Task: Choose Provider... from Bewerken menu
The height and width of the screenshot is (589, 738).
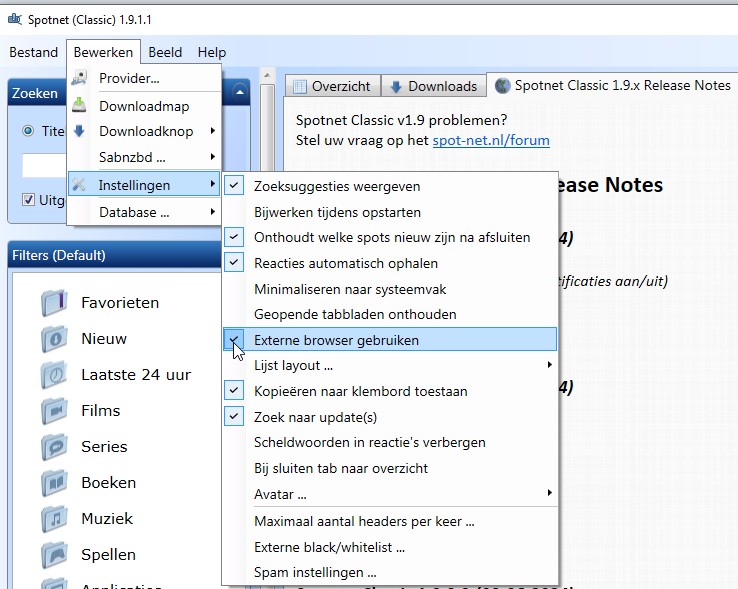Action: tap(144, 78)
